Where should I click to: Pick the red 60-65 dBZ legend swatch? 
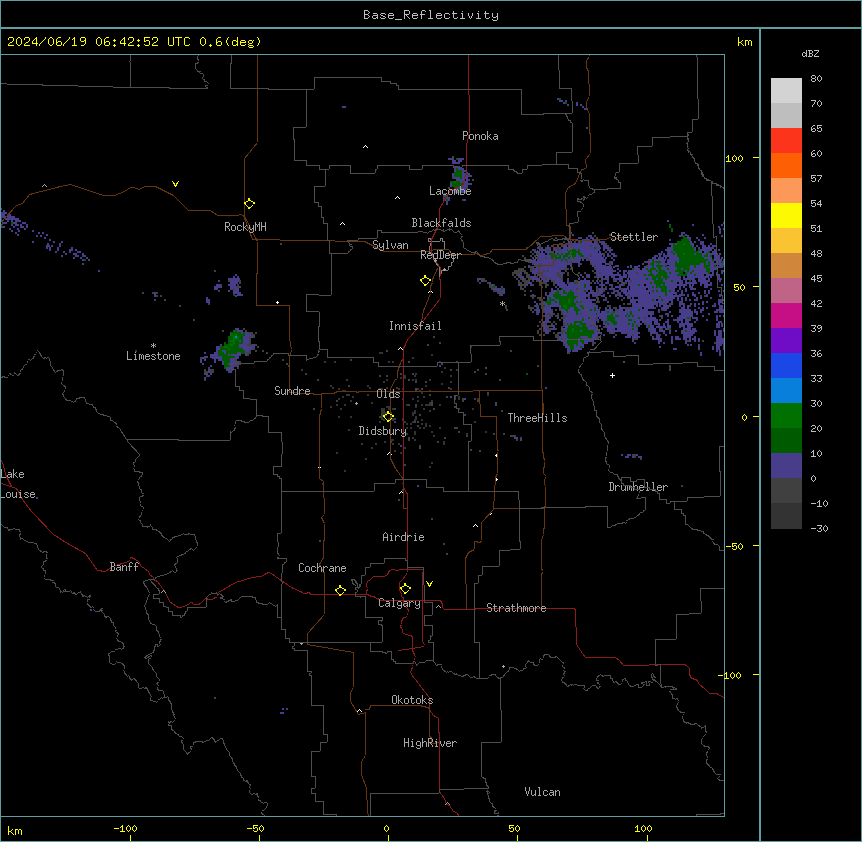pos(786,141)
